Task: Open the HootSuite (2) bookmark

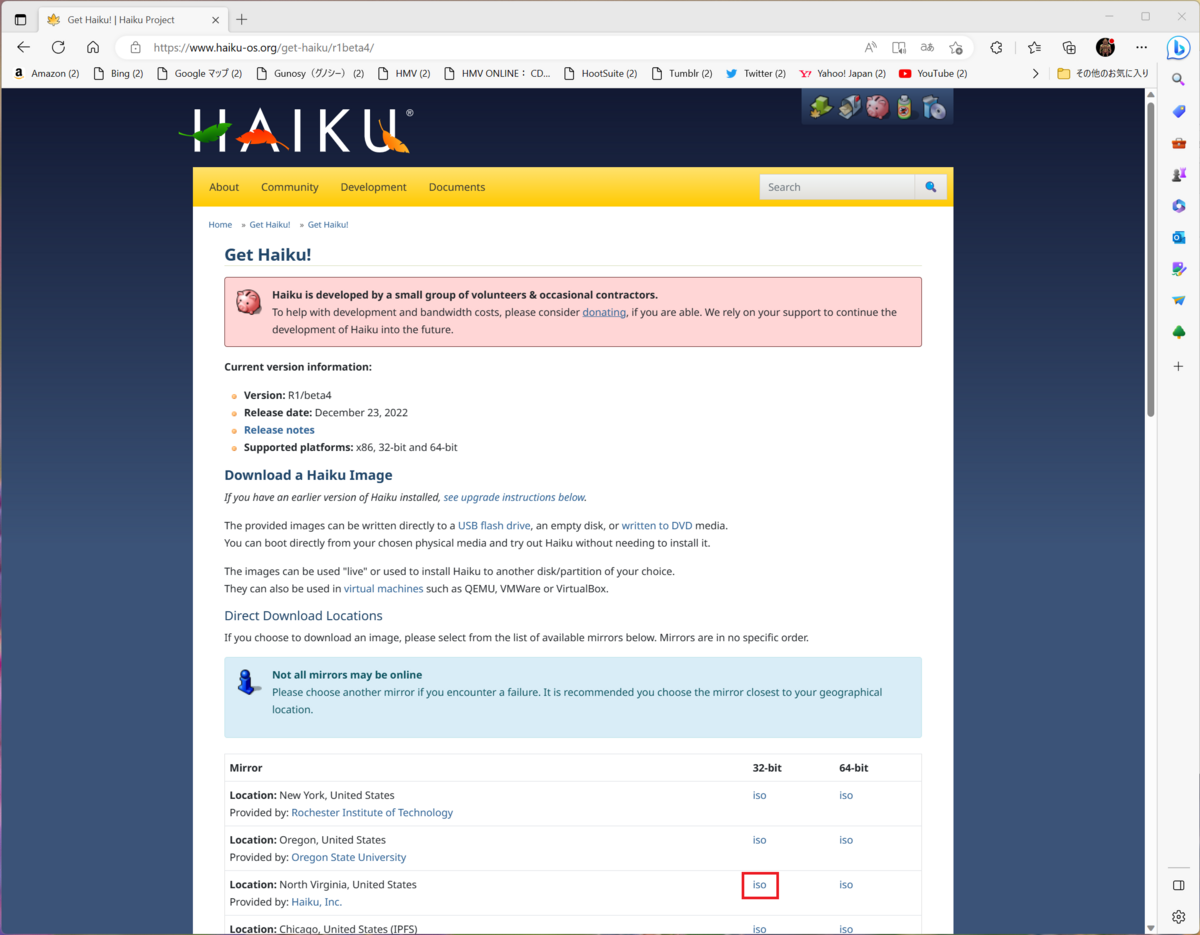Action: pos(600,73)
